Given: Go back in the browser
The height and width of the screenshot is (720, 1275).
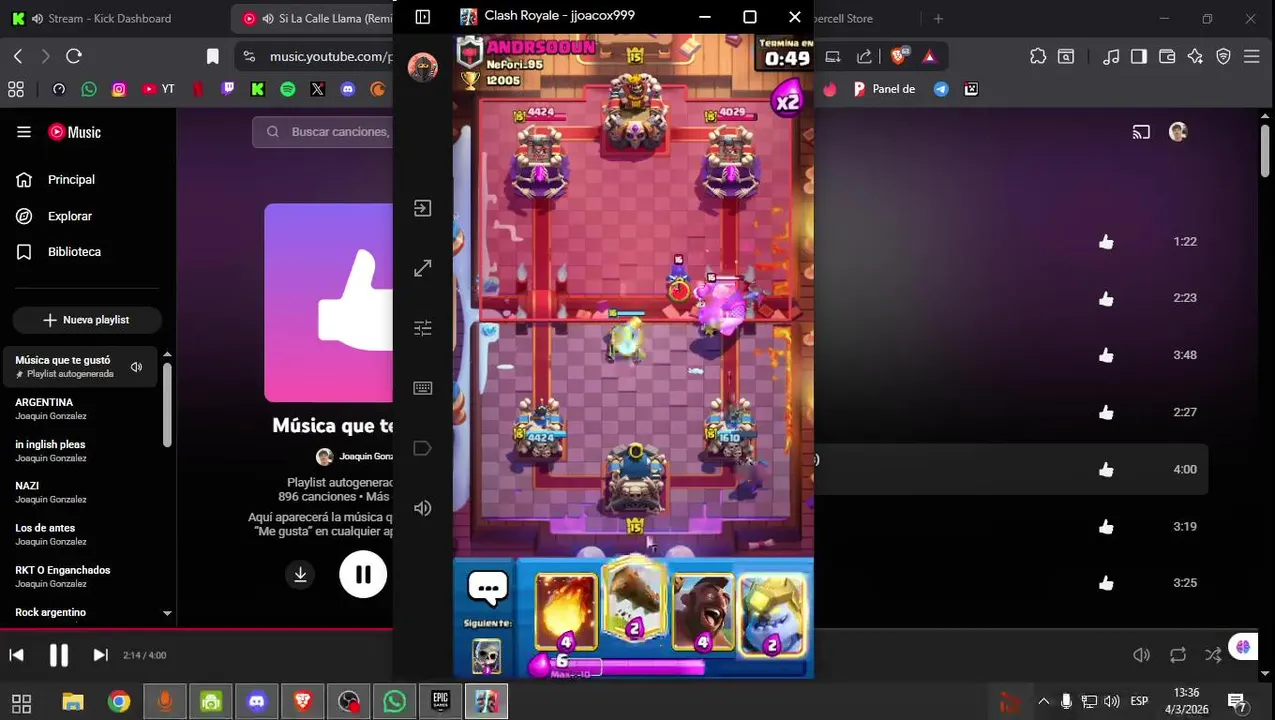Looking at the screenshot, I should coord(18,57).
